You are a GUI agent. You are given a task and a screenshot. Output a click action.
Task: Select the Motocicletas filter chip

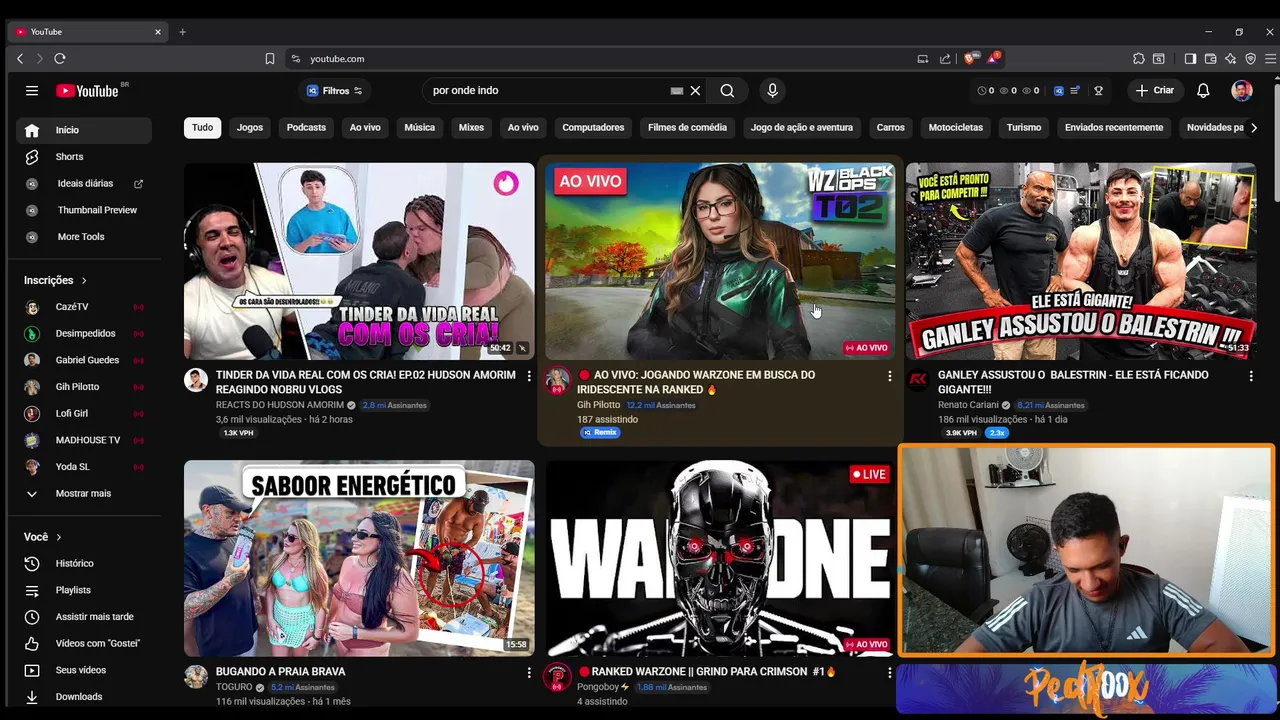tap(956, 128)
